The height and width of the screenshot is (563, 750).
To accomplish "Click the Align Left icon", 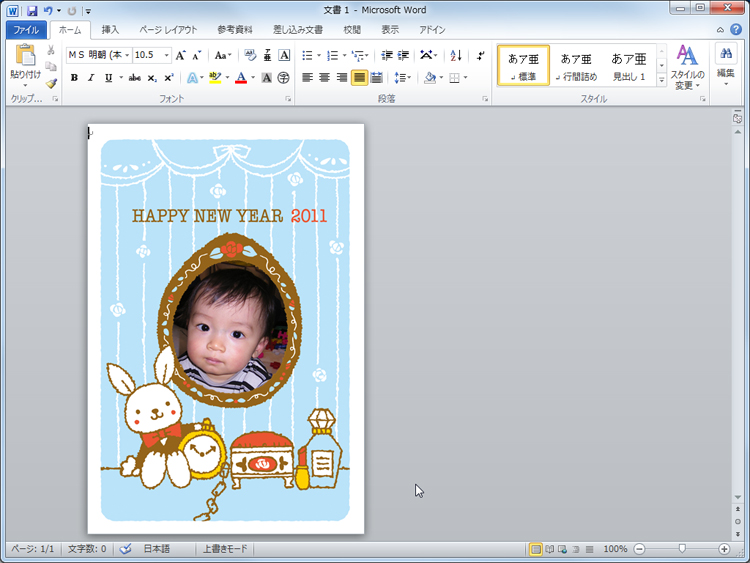I will click(308, 77).
